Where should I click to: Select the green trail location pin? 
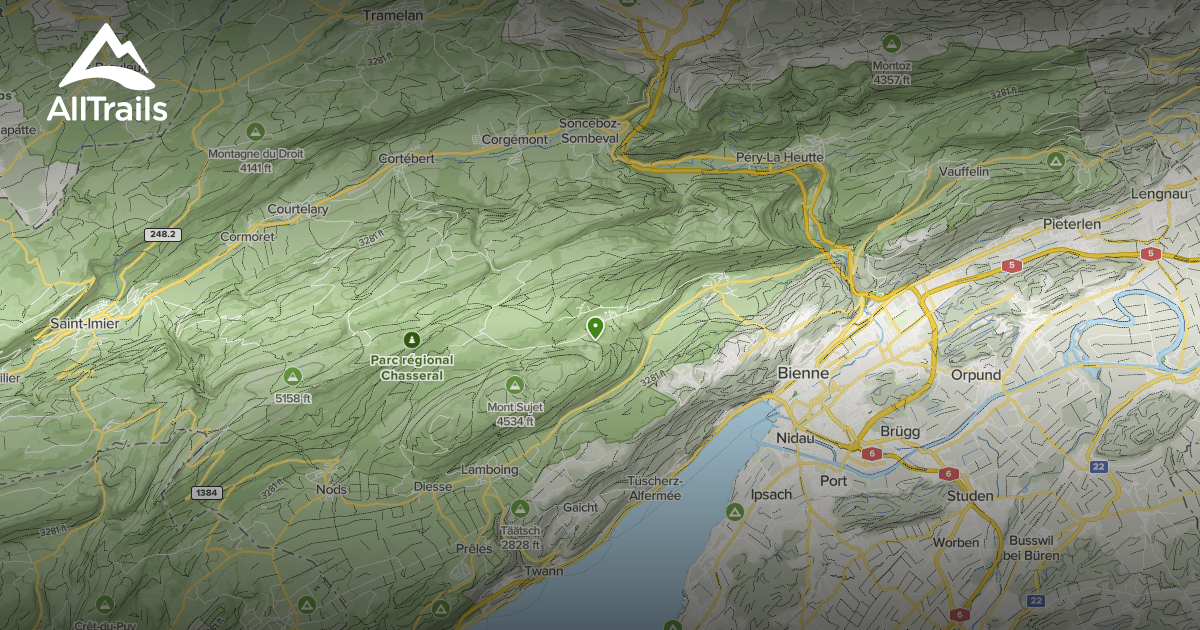pyautogui.click(x=595, y=328)
